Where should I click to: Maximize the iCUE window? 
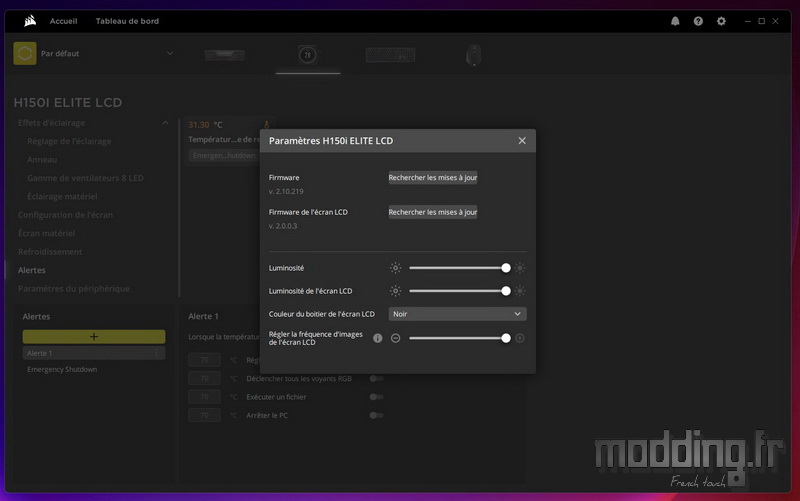[761, 21]
